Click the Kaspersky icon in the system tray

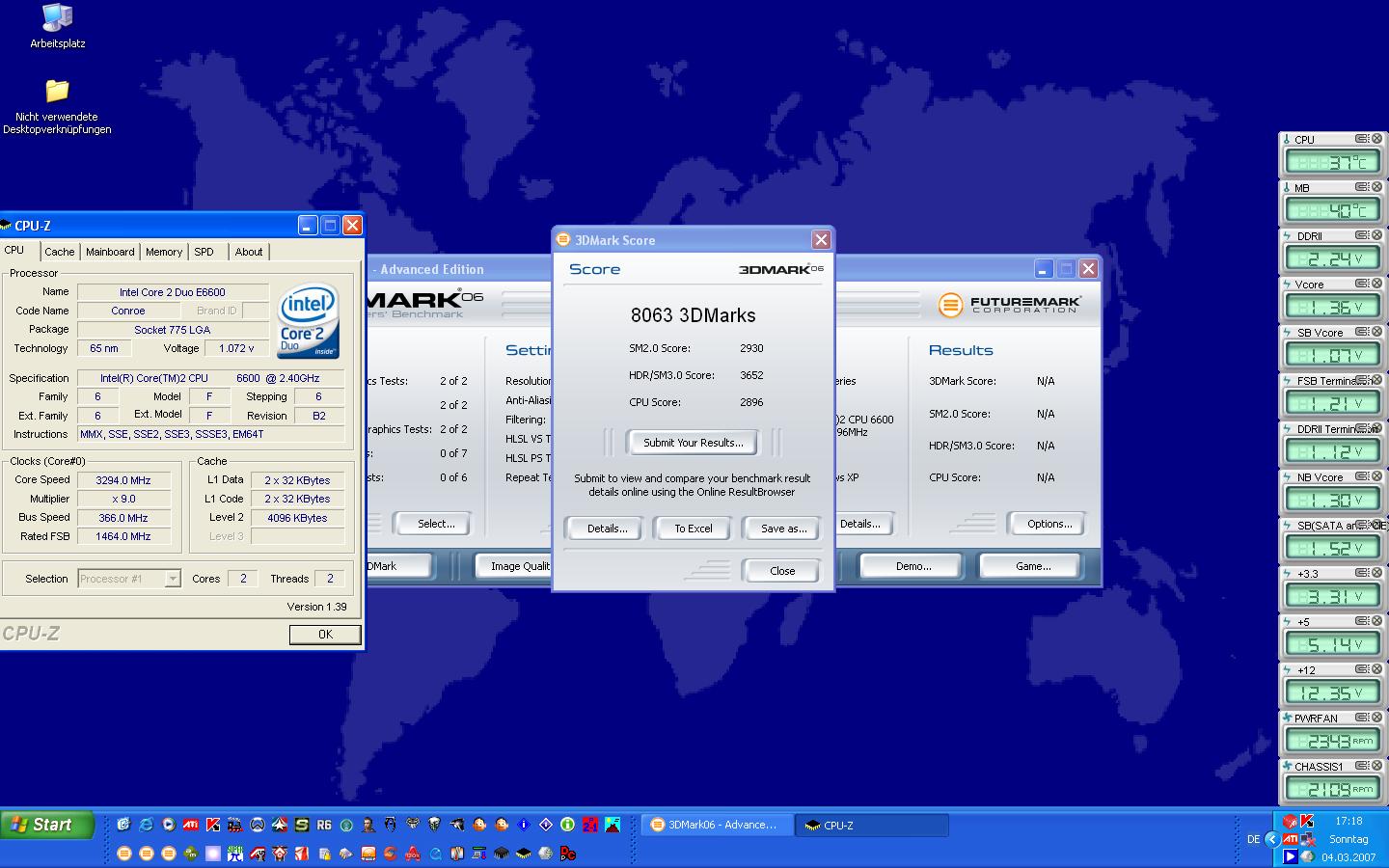1307,821
